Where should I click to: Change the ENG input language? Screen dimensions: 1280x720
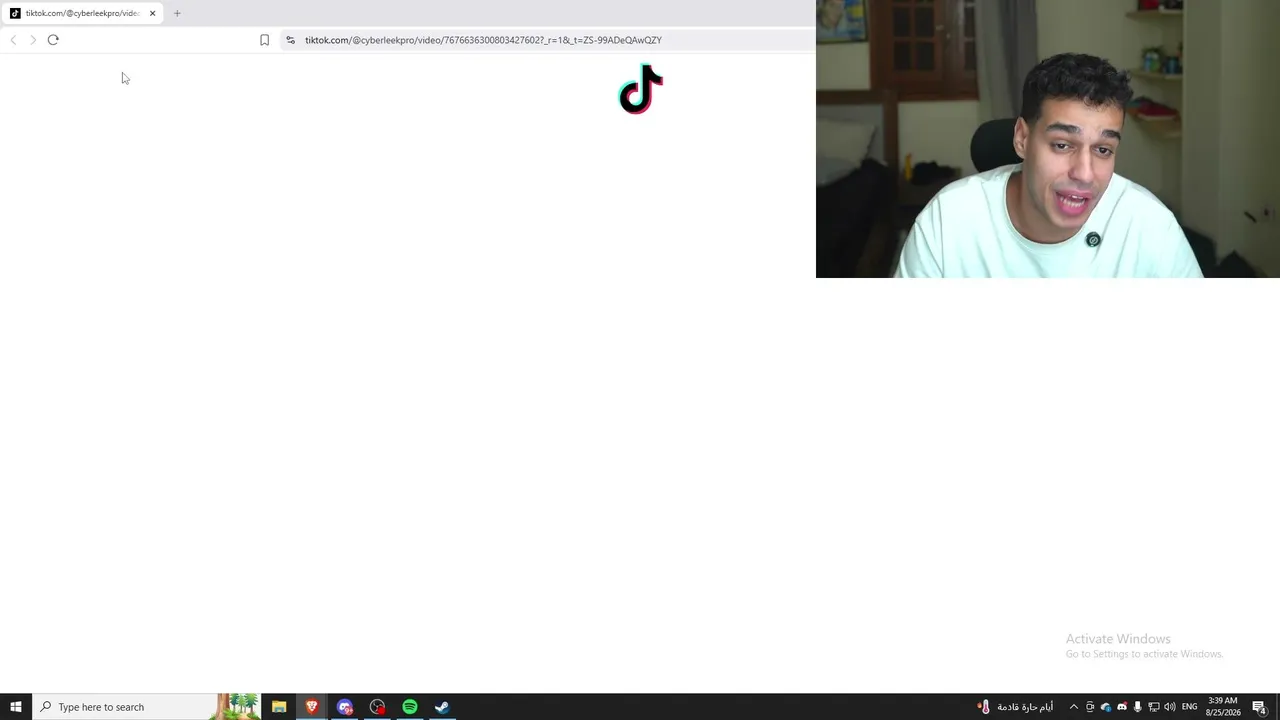click(x=1190, y=707)
